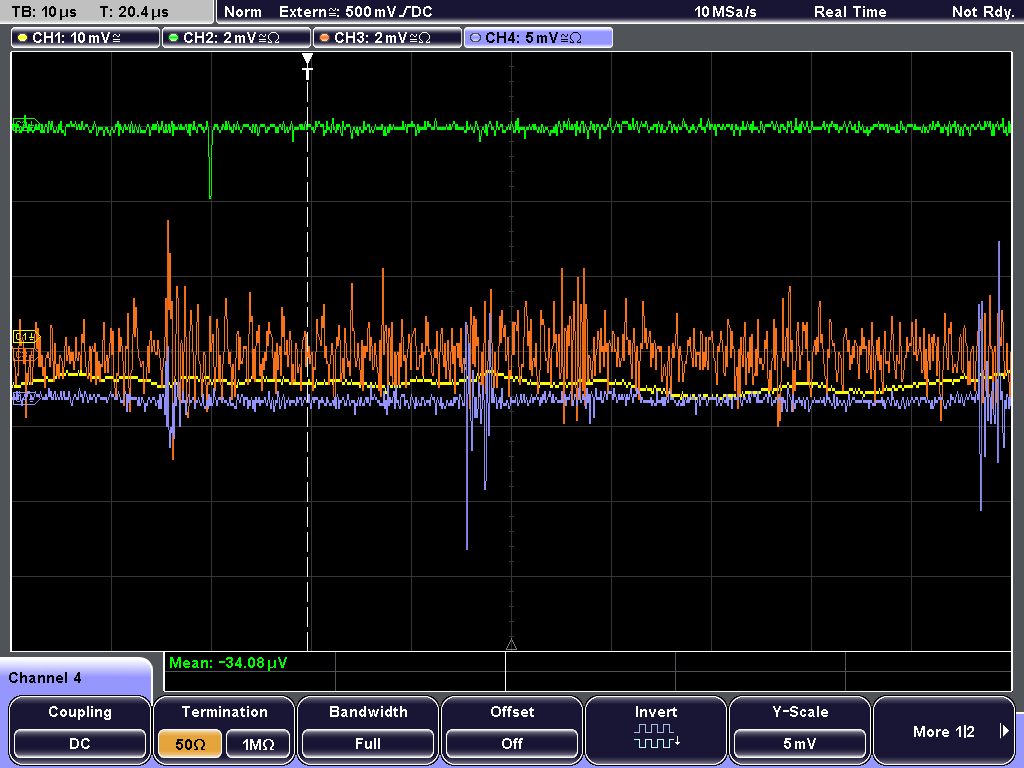Click the More 1|2 arrow icon
This screenshot has width=1024, height=768.
(x=1004, y=731)
